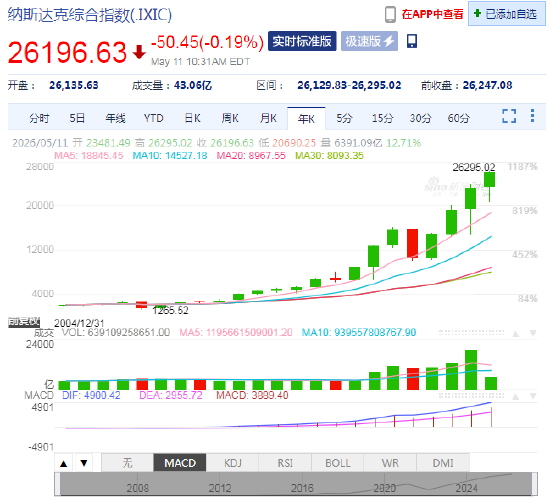Select the MACD indicator tab
The height and width of the screenshot is (503, 550).
click(x=180, y=463)
